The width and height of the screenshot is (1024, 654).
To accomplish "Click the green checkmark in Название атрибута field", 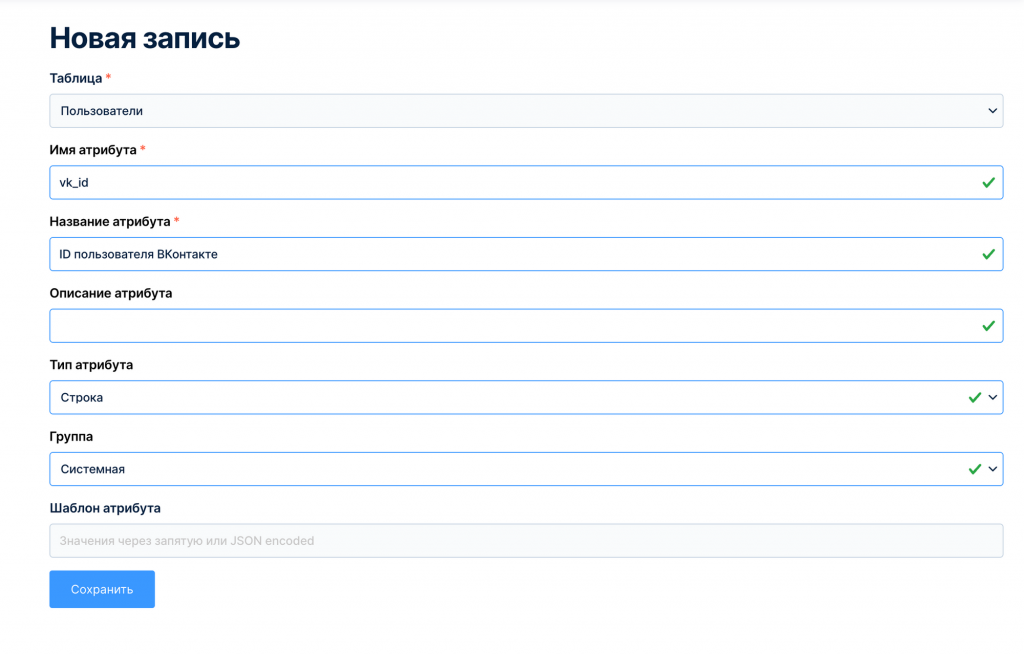I will click(989, 254).
